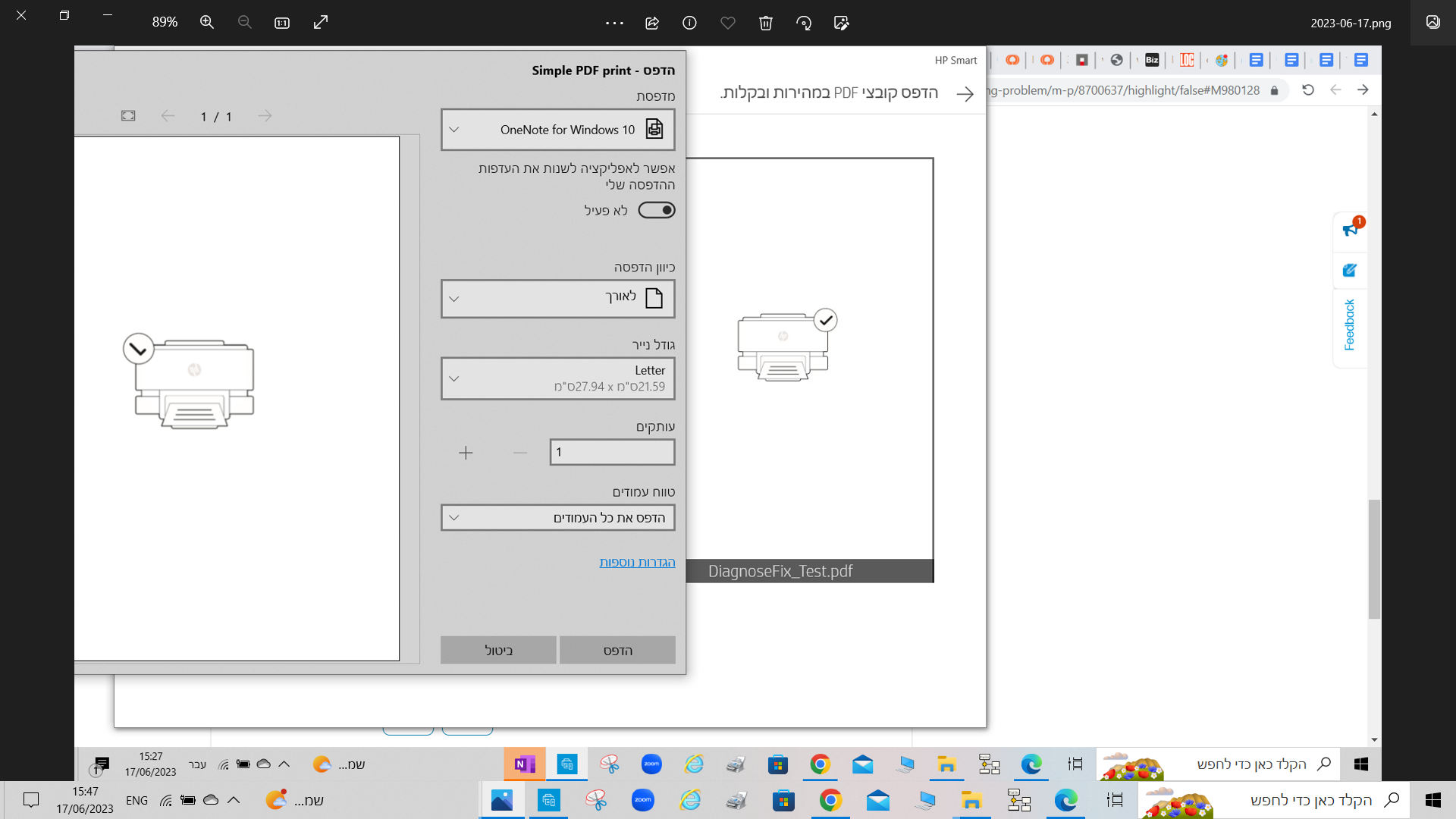Select the DiagnoseFix_Test.pdf thumbnail in HP Smart
The image size is (1456, 819).
click(810, 370)
